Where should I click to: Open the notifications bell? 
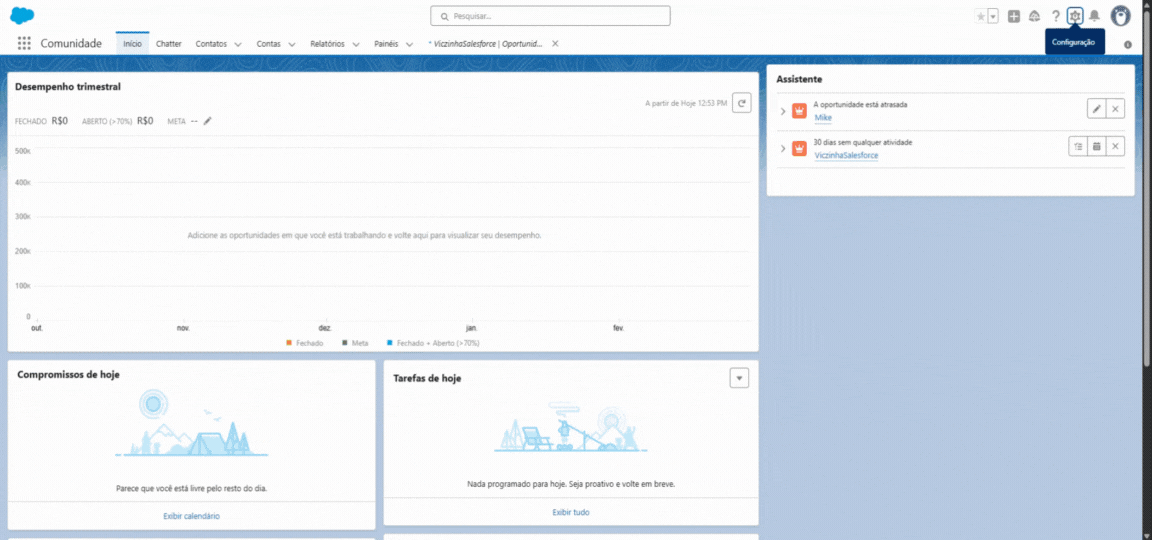pyautogui.click(x=1094, y=16)
